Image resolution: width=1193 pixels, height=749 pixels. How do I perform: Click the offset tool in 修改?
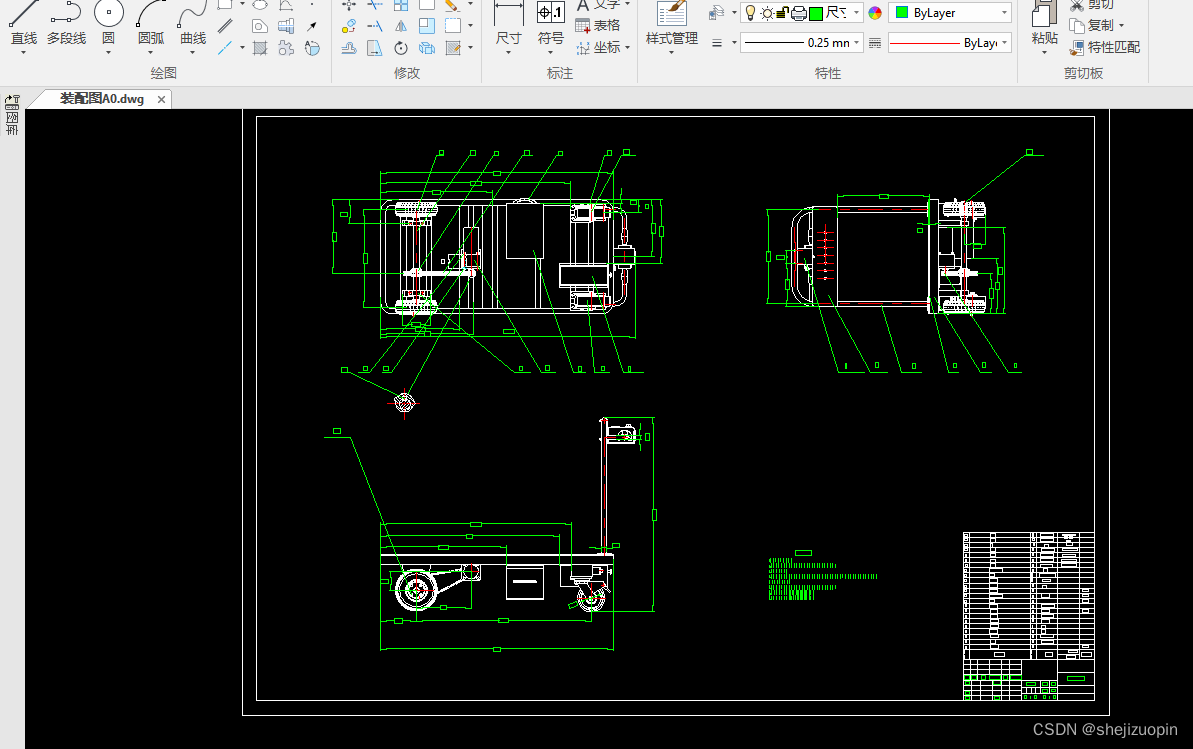[x=349, y=48]
